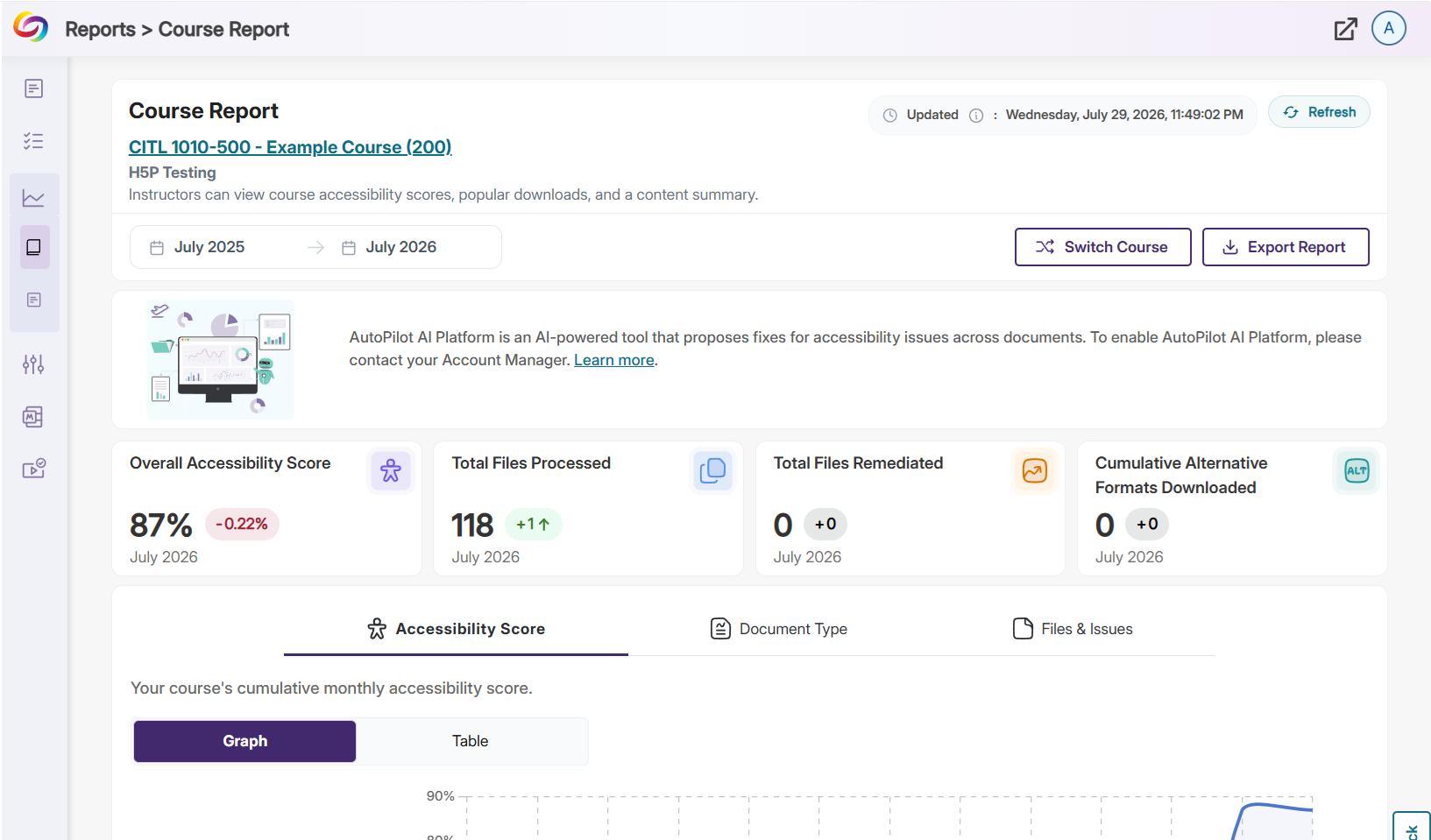The height and width of the screenshot is (840, 1431).
Task: Open the Files & Issues tab
Action: (x=1073, y=629)
